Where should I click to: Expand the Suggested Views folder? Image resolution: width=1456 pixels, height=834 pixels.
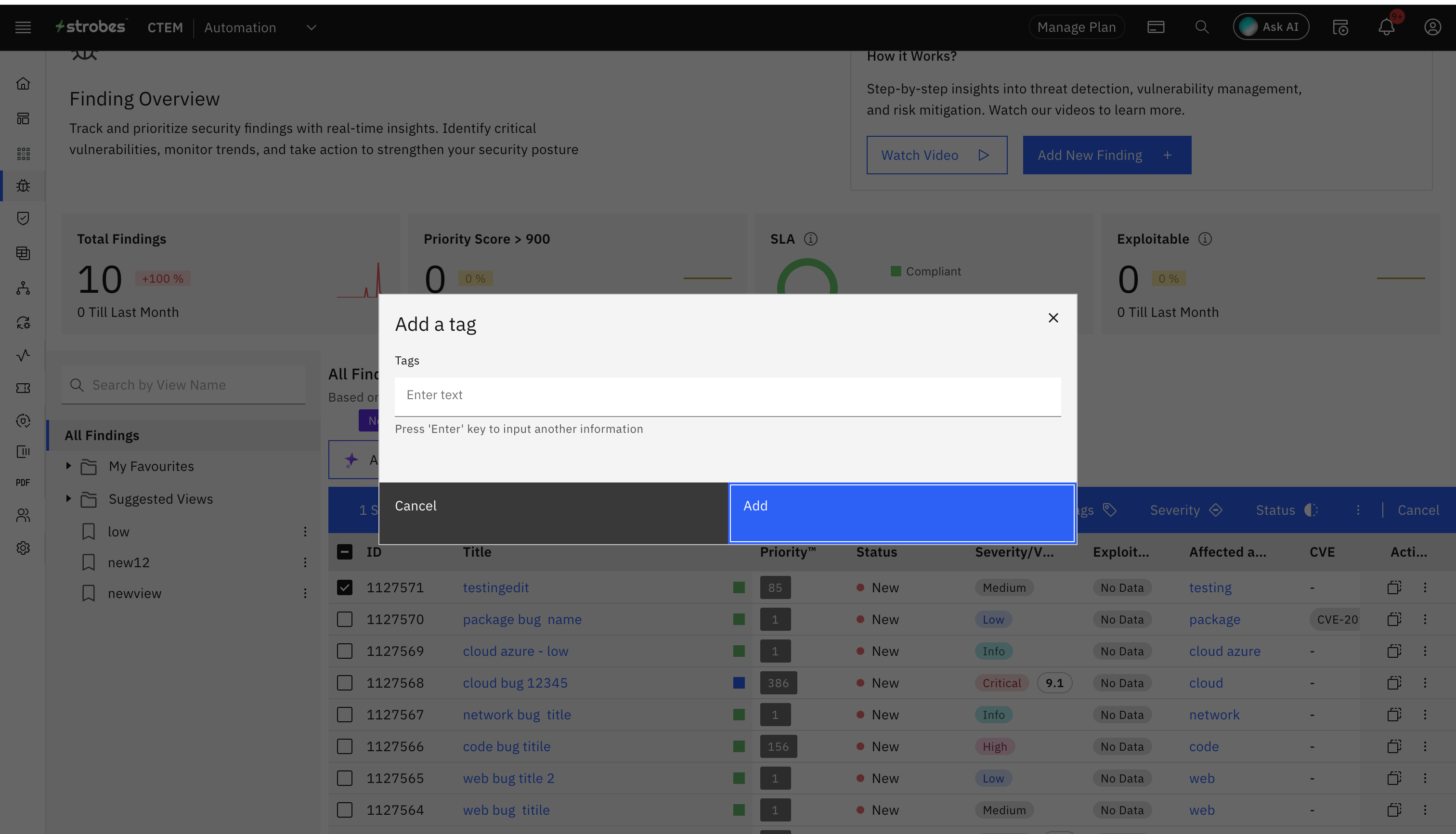(69, 498)
